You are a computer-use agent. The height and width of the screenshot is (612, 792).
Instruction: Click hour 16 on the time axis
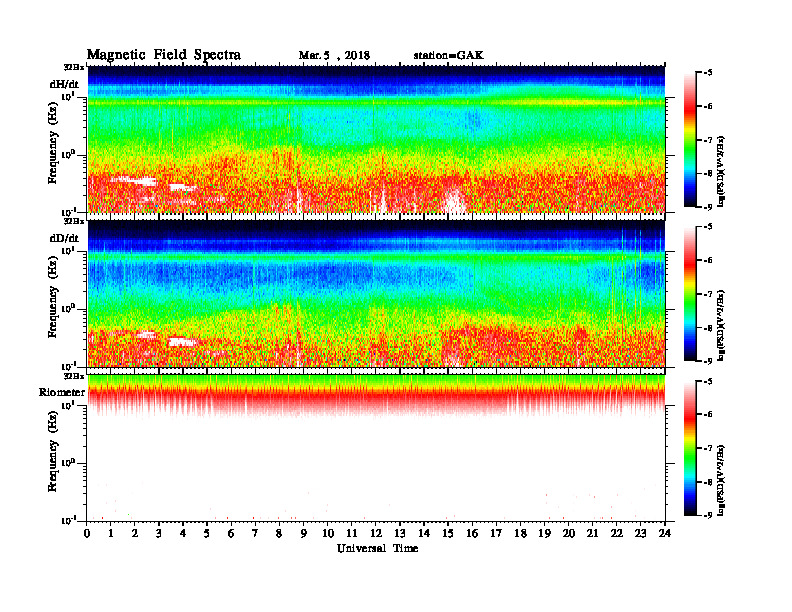click(472, 534)
